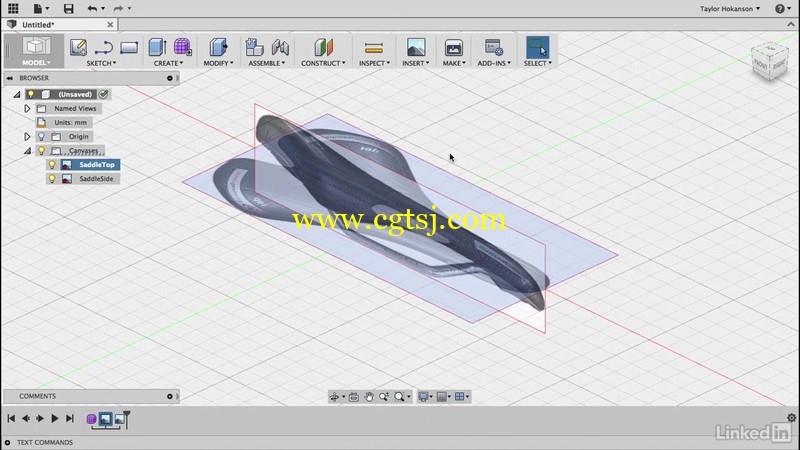Select the Look At tool

pos(353,396)
